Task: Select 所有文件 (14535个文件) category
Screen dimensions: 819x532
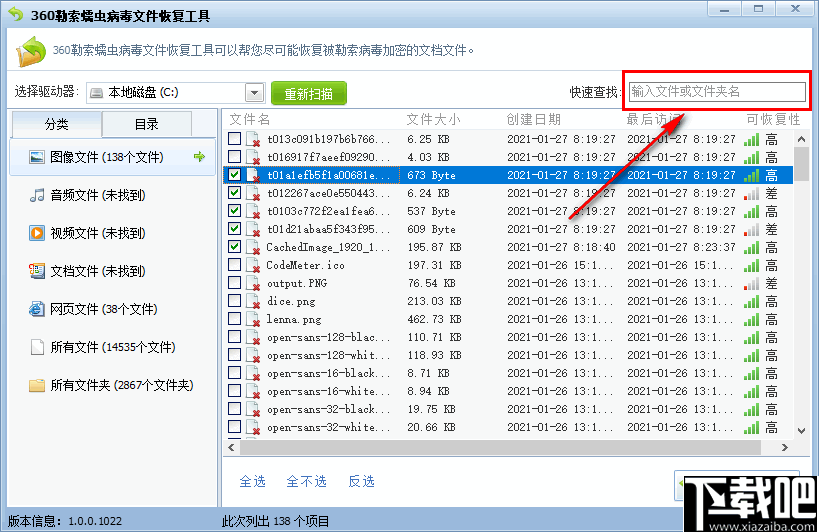Action: (112, 347)
